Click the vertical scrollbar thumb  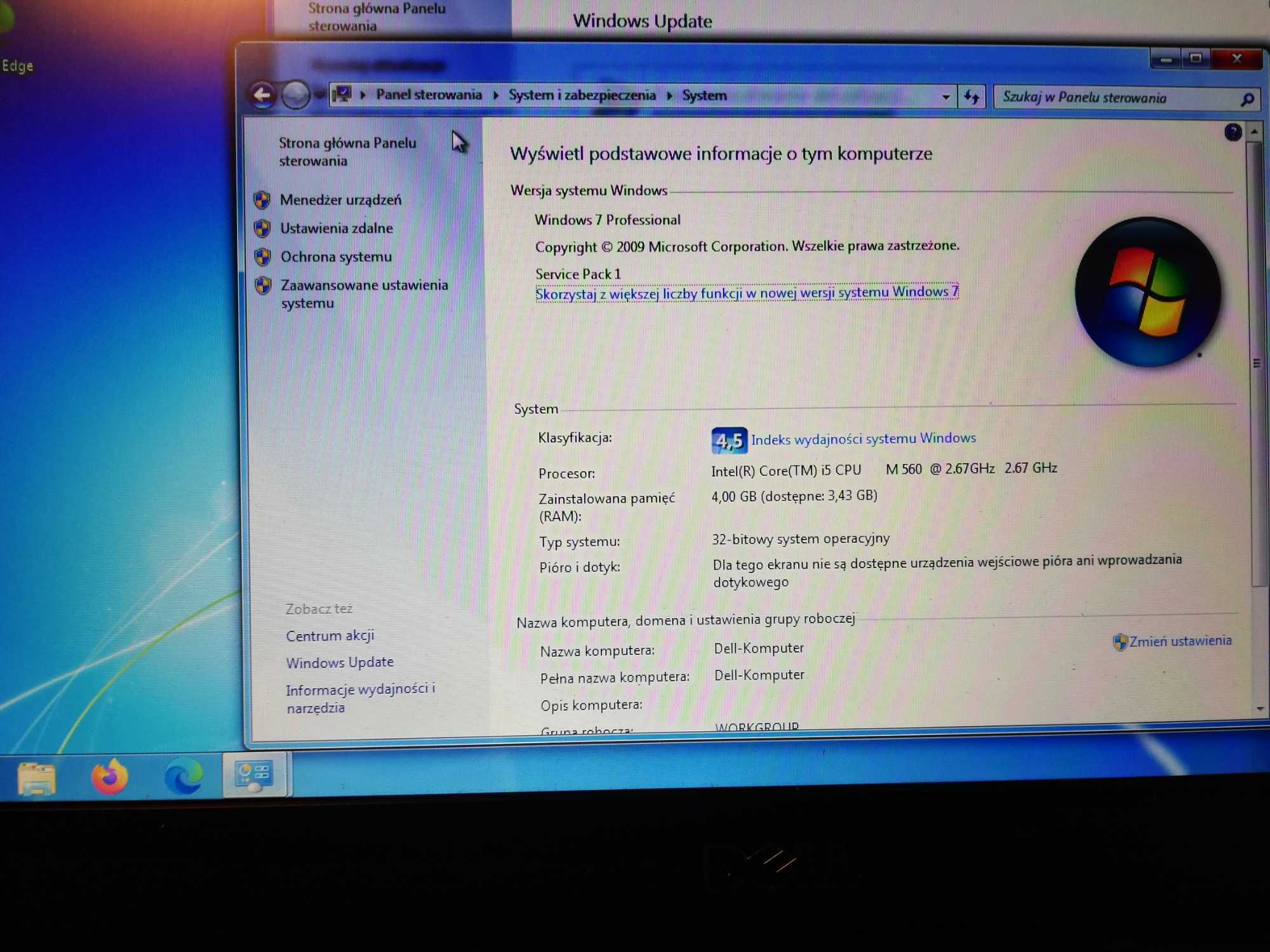pyautogui.click(x=1256, y=363)
